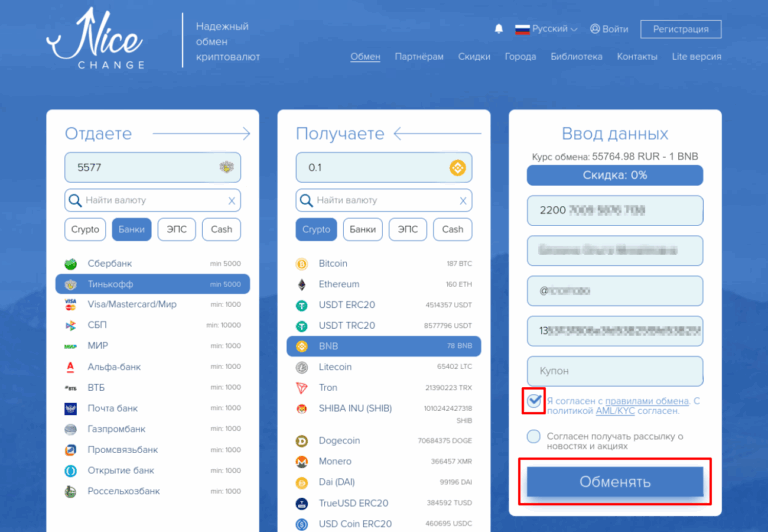The image size is (768, 532).
Task: Open the Обмен menu item
Action: [x=365, y=56]
